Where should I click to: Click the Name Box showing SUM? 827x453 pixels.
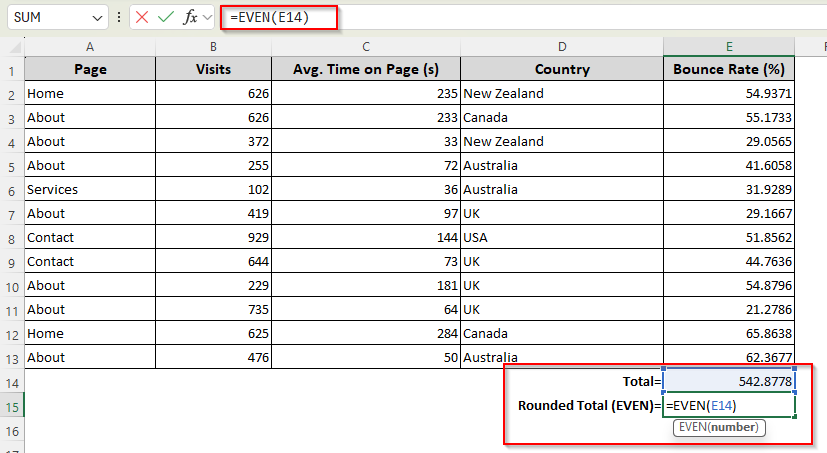pyautogui.click(x=57, y=17)
